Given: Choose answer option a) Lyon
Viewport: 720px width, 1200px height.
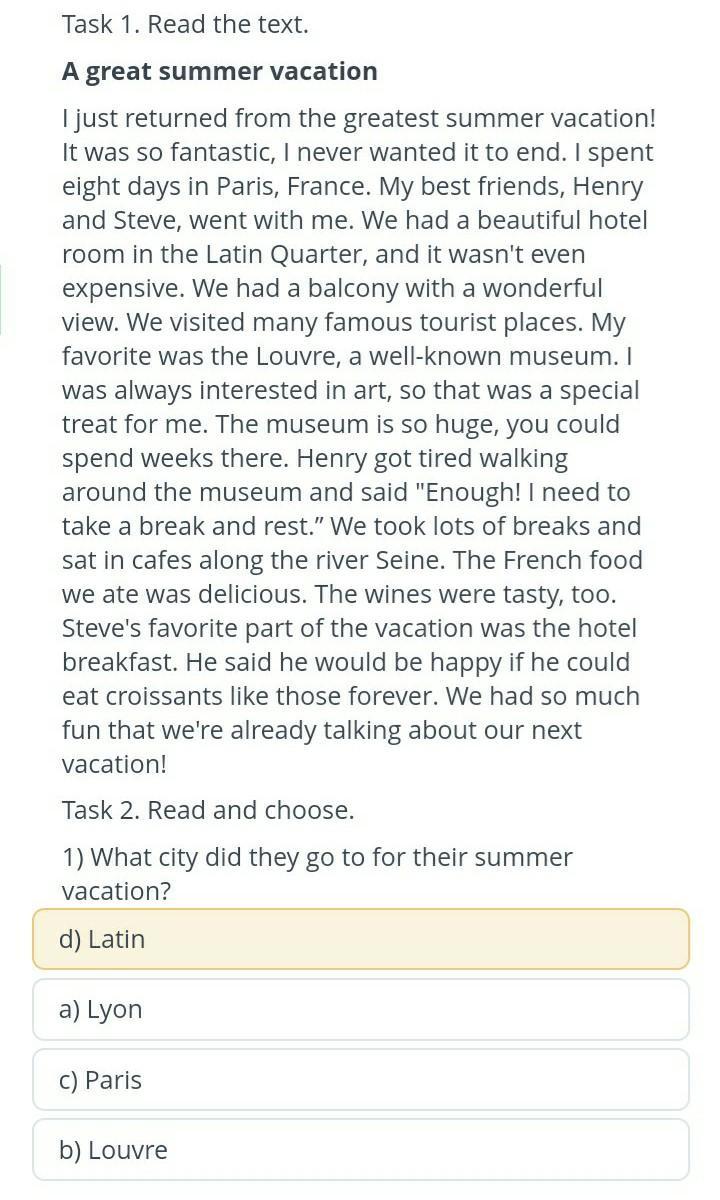Looking at the screenshot, I should click(x=360, y=1009).
